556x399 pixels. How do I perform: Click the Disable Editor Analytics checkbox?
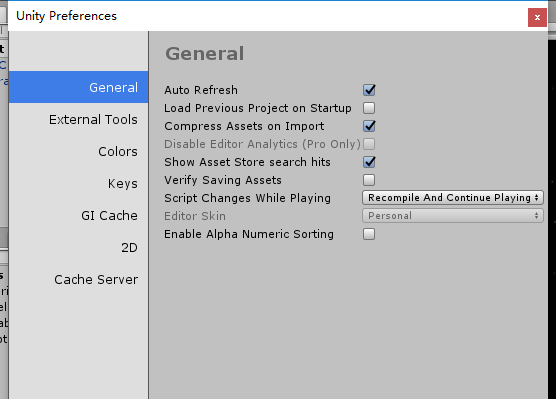click(369, 144)
